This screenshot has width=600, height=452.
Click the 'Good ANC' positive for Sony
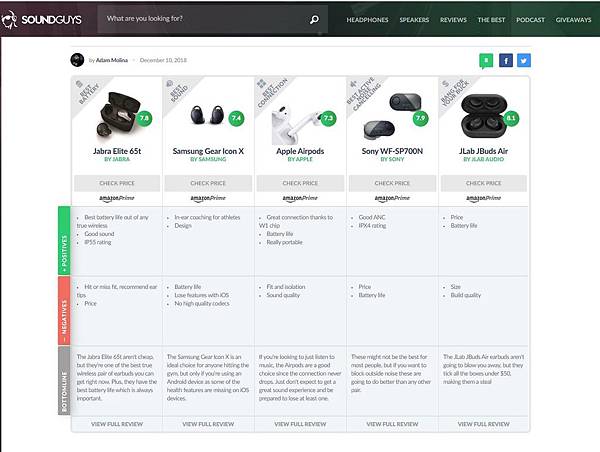pos(372,217)
